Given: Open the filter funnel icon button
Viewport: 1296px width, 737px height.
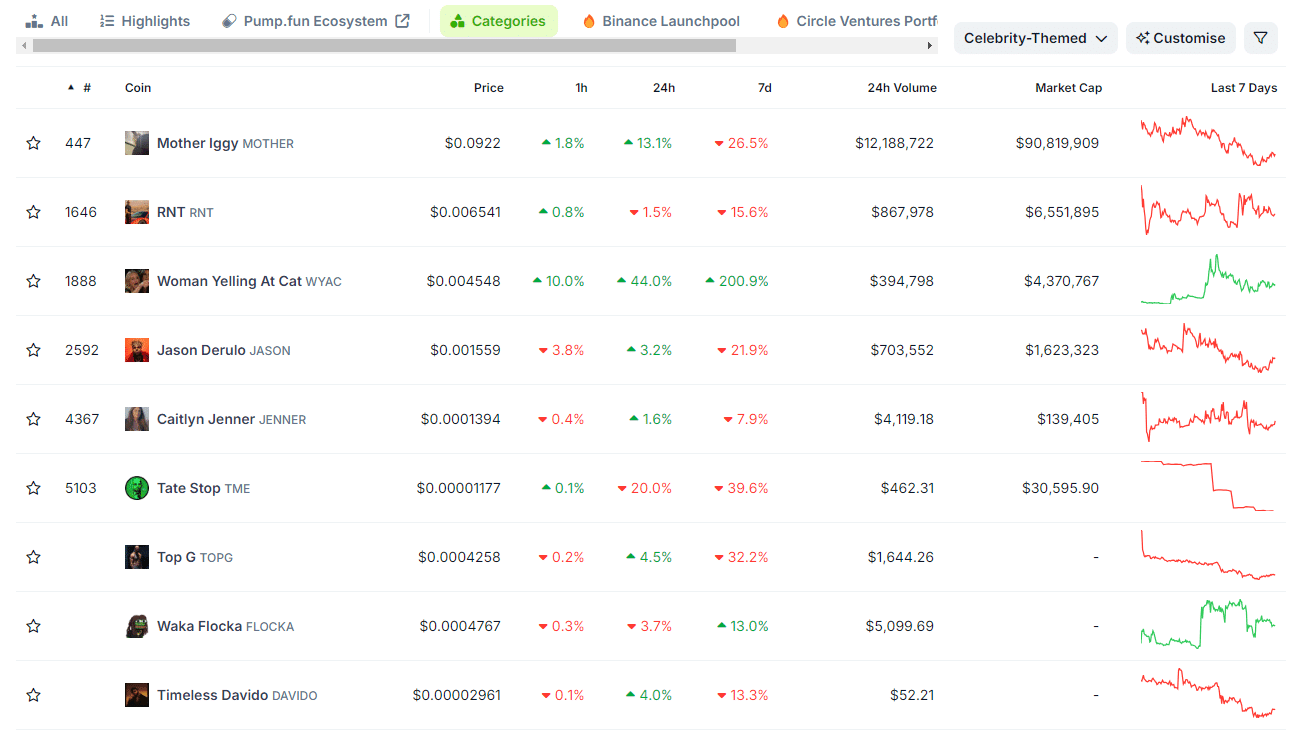Looking at the screenshot, I should (1261, 38).
